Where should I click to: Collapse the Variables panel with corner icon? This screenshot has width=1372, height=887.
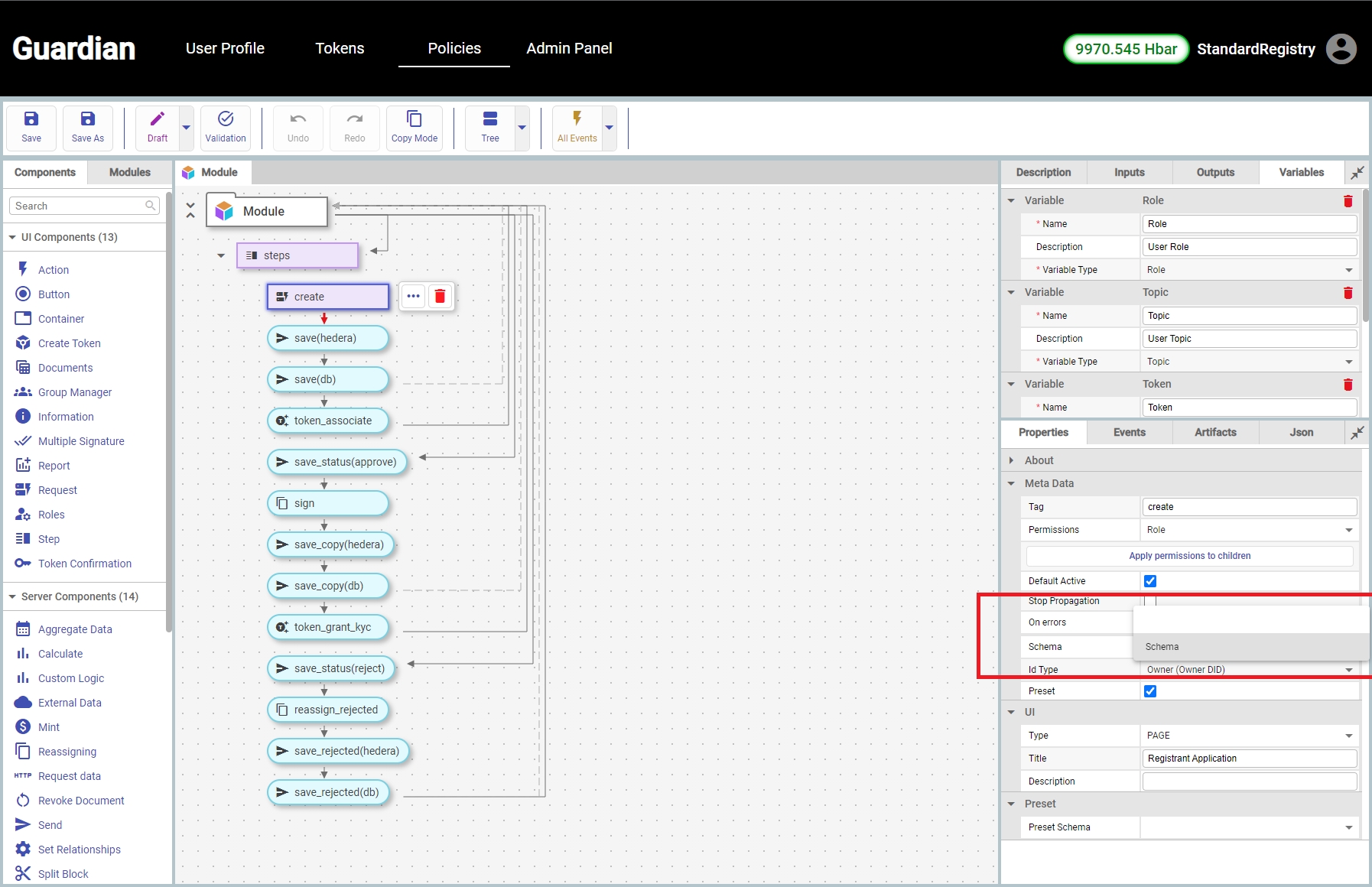click(x=1357, y=173)
